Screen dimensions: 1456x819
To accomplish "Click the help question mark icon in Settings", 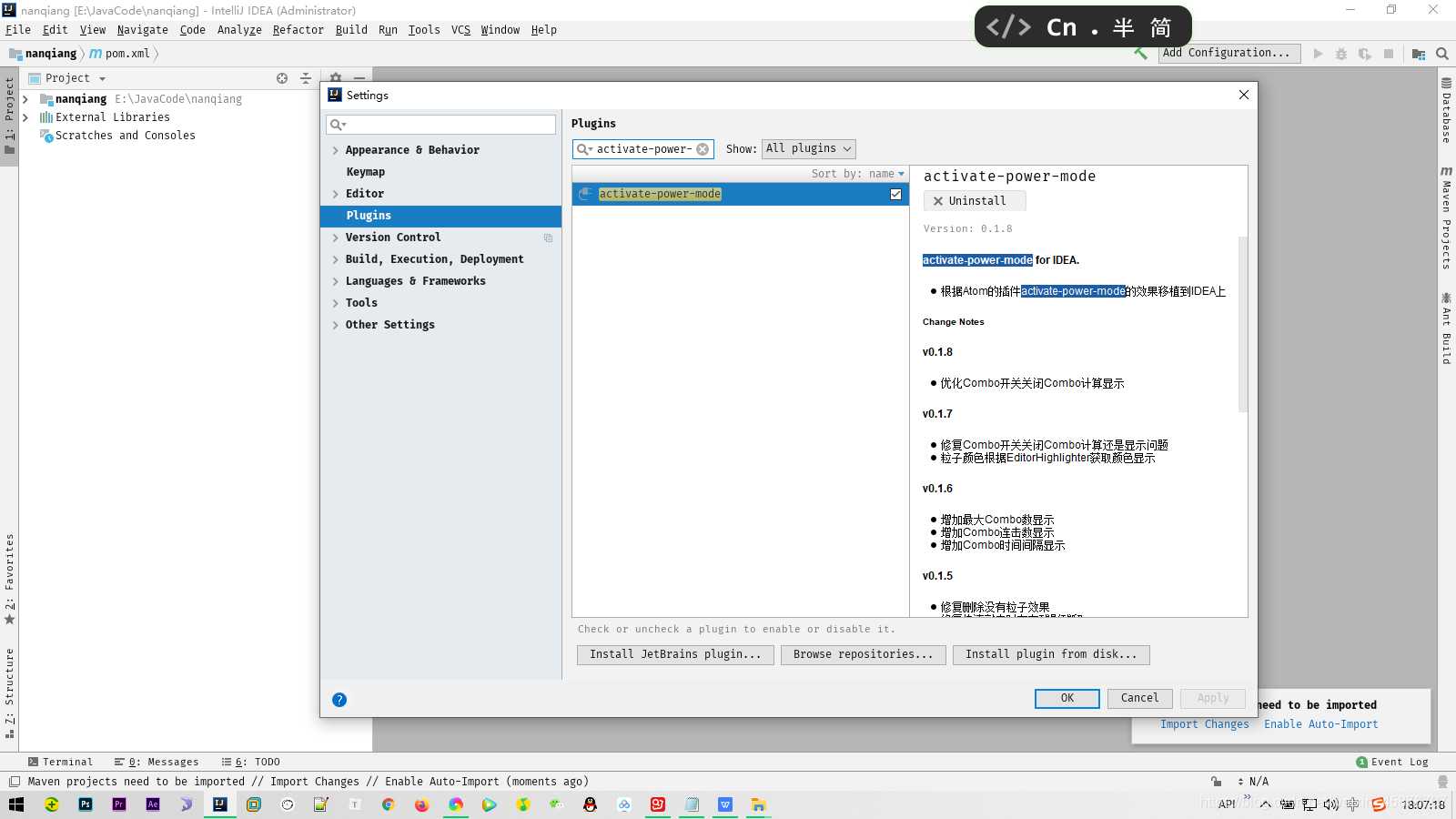I will click(339, 700).
